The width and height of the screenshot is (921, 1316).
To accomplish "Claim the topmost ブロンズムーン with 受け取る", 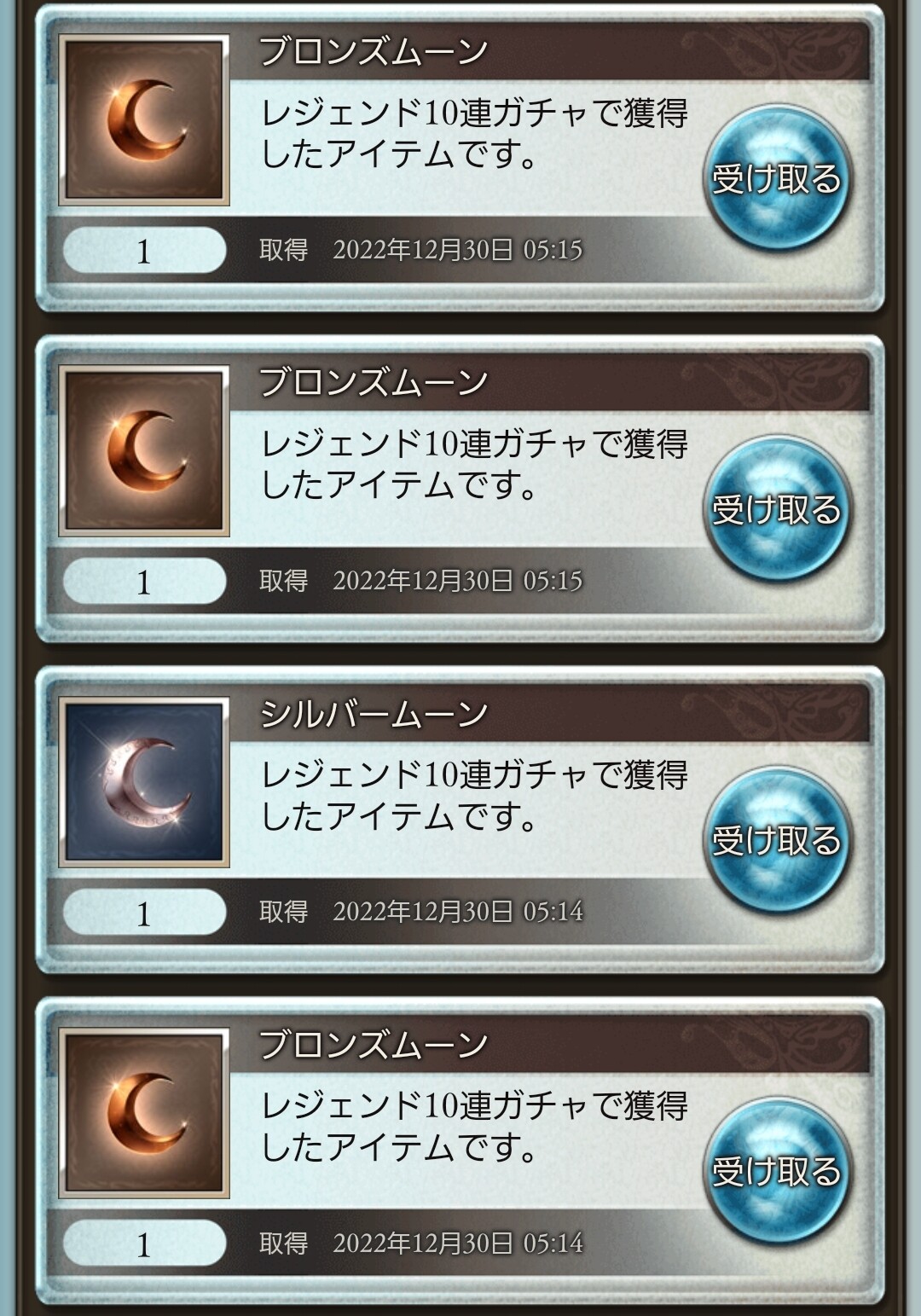I will [x=777, y=177].
